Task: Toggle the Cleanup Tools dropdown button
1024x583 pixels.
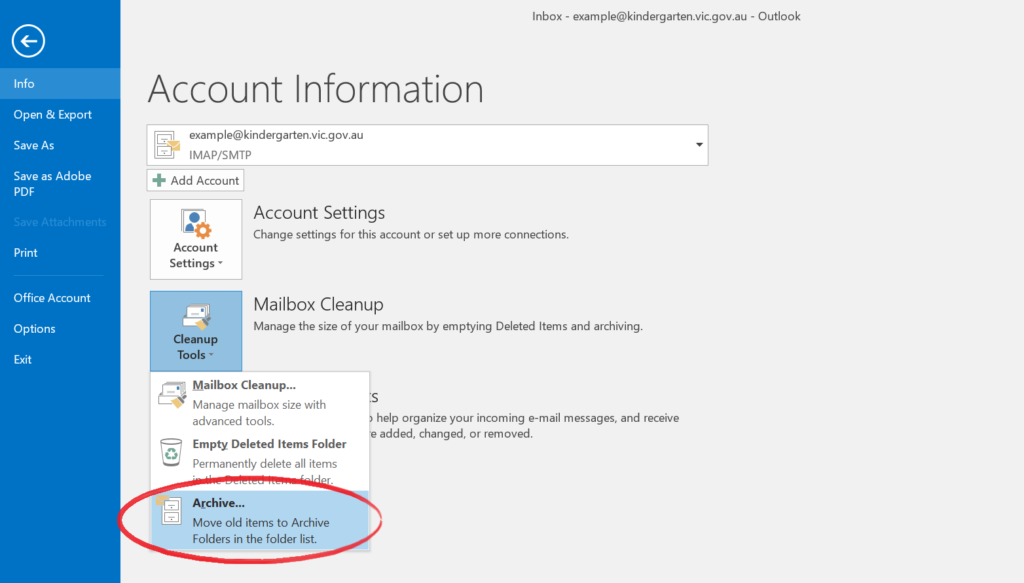Action: 196,331
